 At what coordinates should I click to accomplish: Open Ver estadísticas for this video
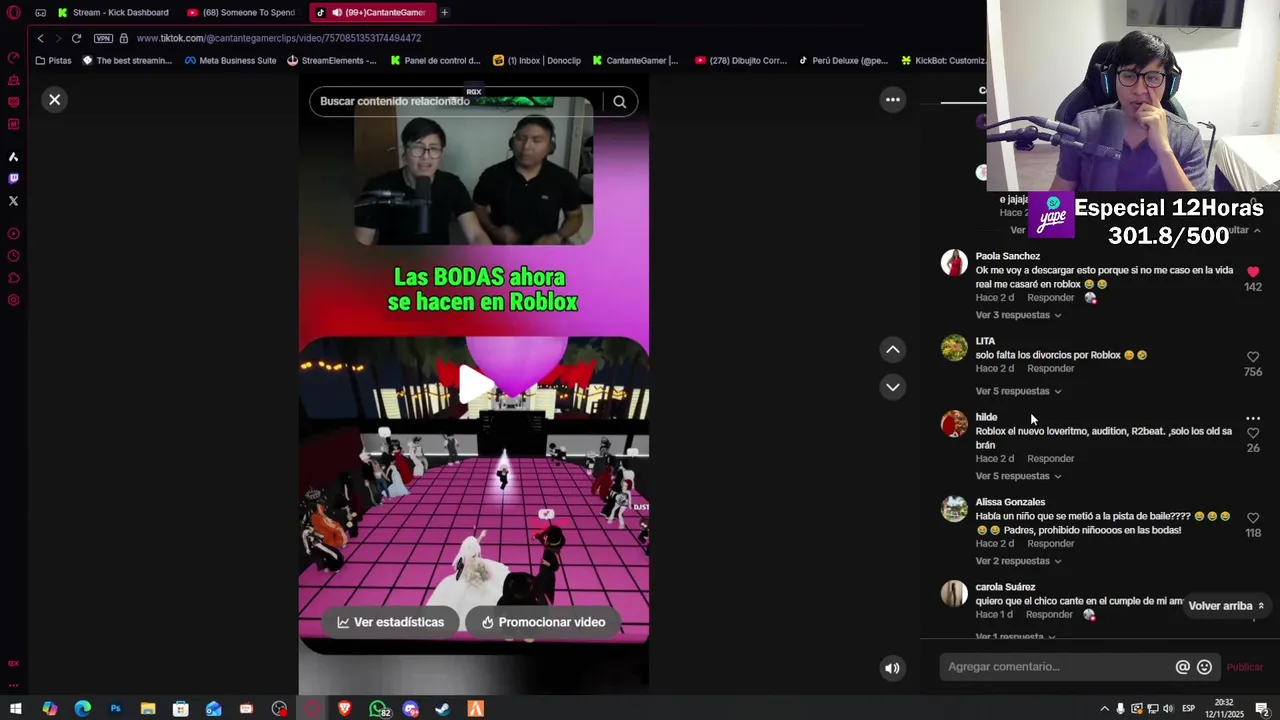390,622
